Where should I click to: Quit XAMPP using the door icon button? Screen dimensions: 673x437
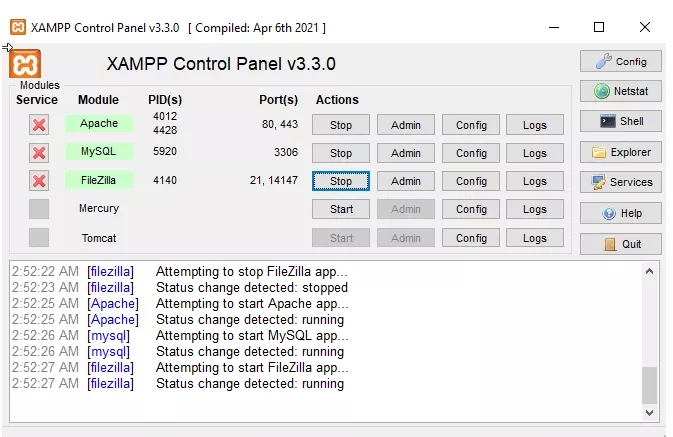tap(620, 244)
